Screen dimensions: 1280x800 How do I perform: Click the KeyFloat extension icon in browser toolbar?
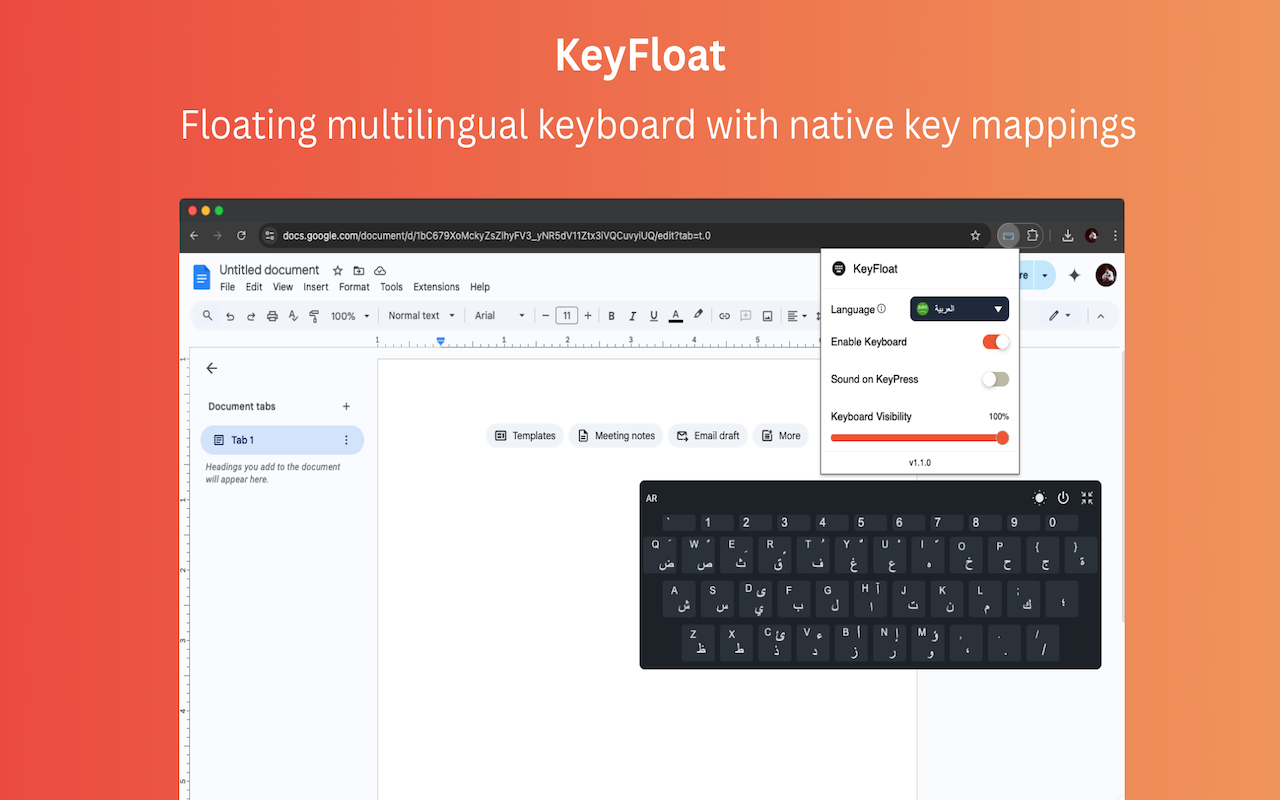(1008, 236)
